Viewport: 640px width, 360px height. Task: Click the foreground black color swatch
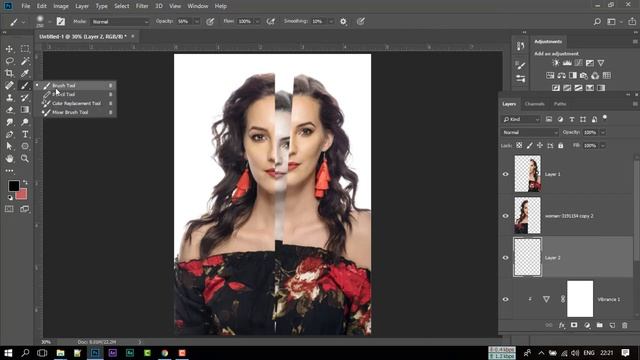coord(13,186)
